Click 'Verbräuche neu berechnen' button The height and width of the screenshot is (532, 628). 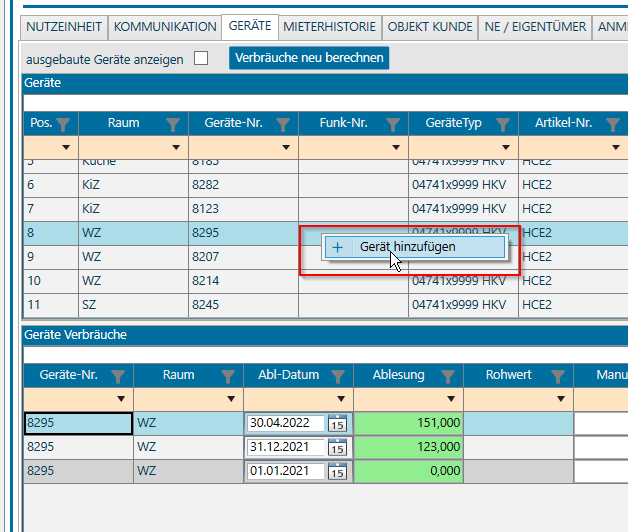click(309, 58)
